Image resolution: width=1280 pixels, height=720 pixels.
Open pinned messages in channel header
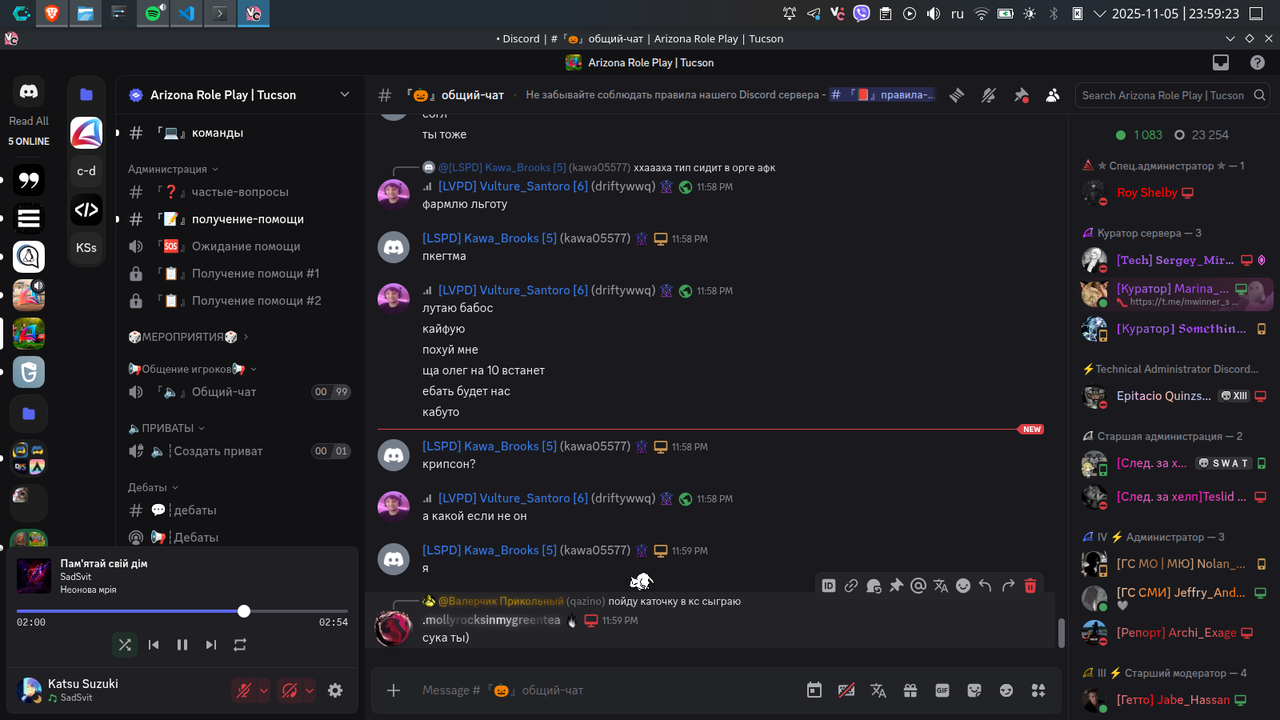pos(1021,95)
